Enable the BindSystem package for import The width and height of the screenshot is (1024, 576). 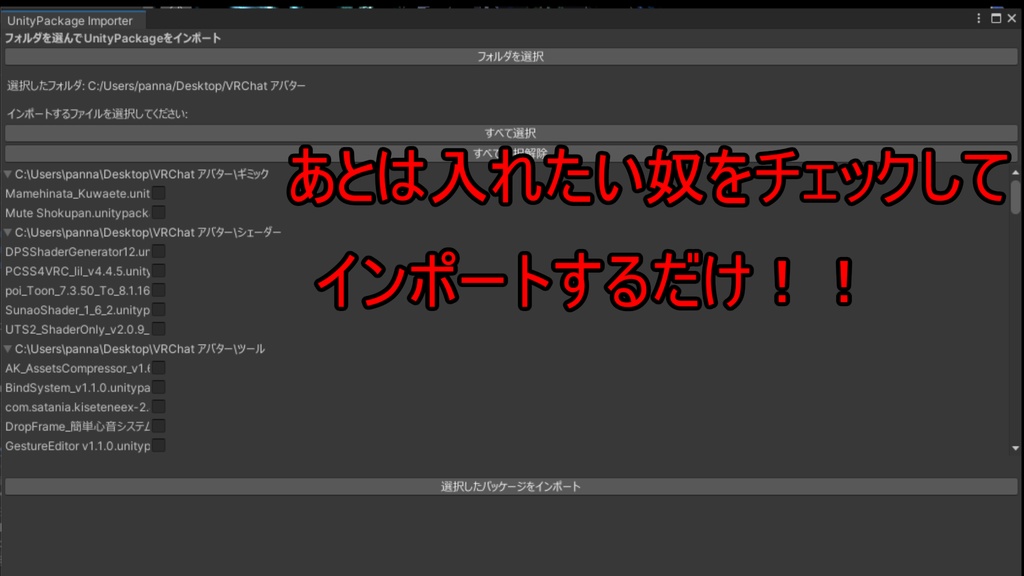point(160,387)
